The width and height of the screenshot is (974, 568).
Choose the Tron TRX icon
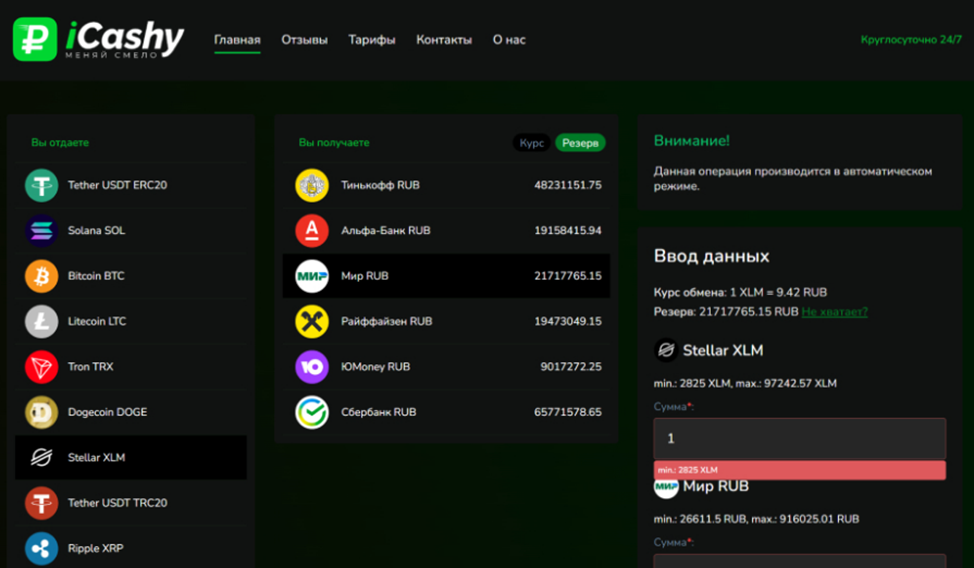click(x=42, y=367)
